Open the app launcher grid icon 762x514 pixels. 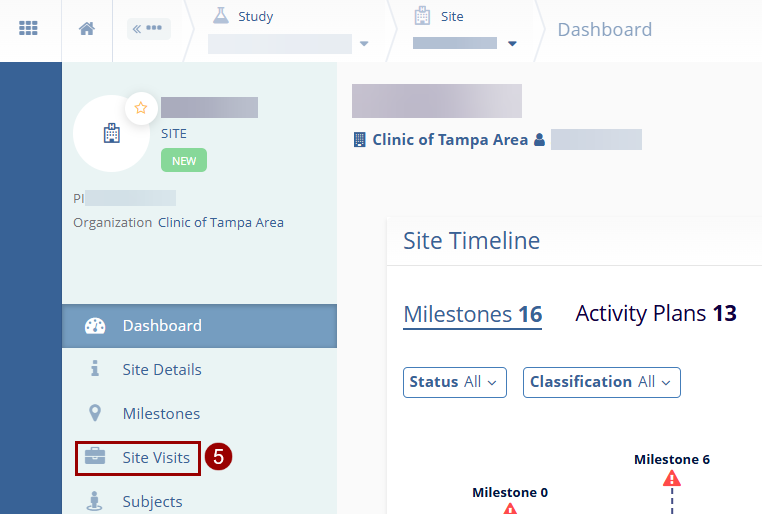(28, 28)
